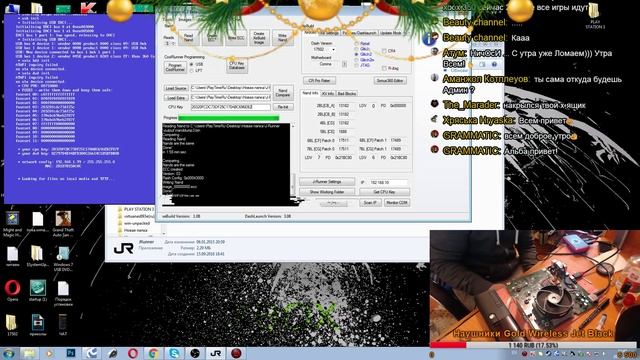Select the USB radio button
640x360 pixels.
(x=191, y=64)
